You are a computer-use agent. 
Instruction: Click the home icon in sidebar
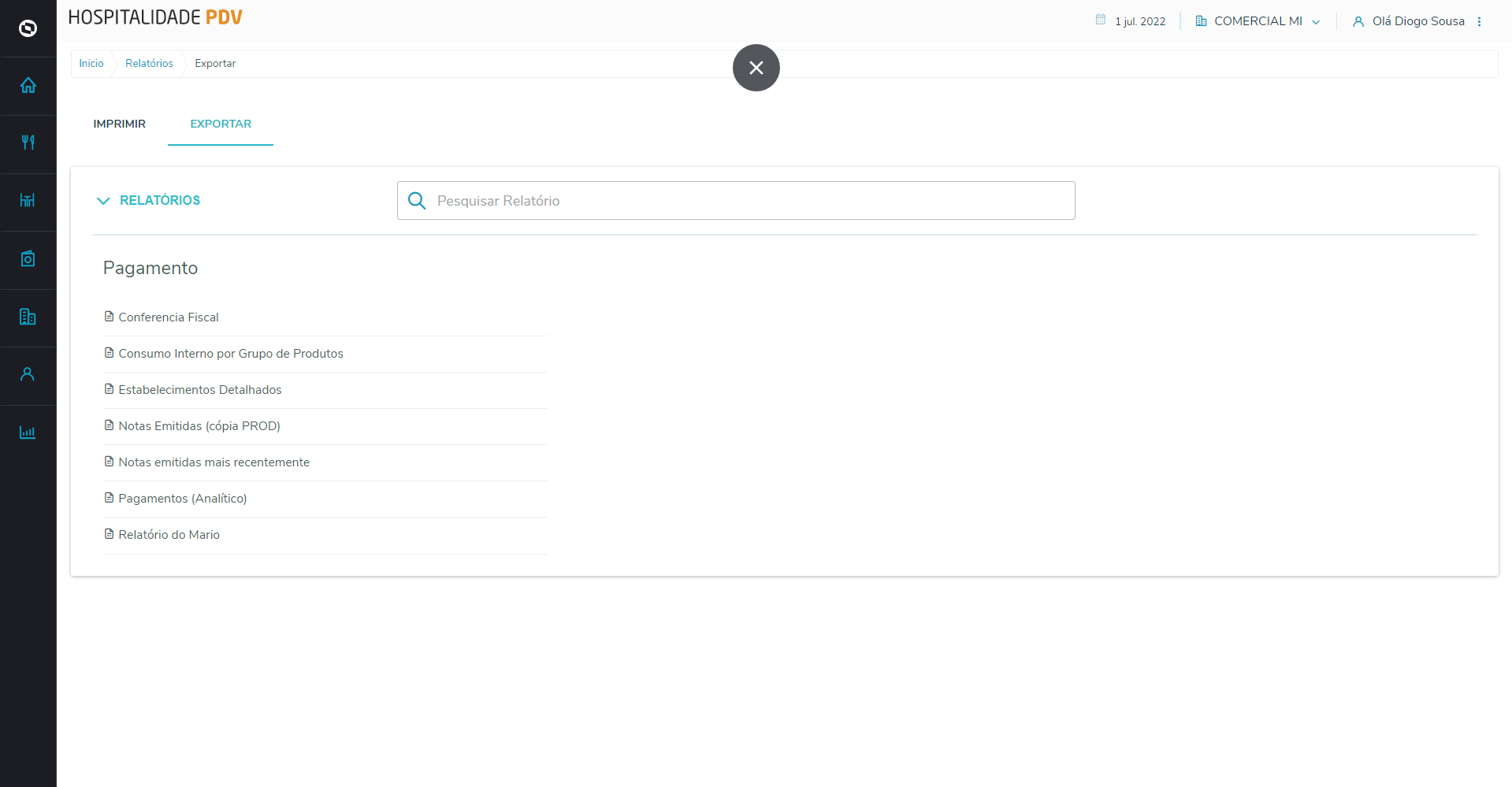28,85
